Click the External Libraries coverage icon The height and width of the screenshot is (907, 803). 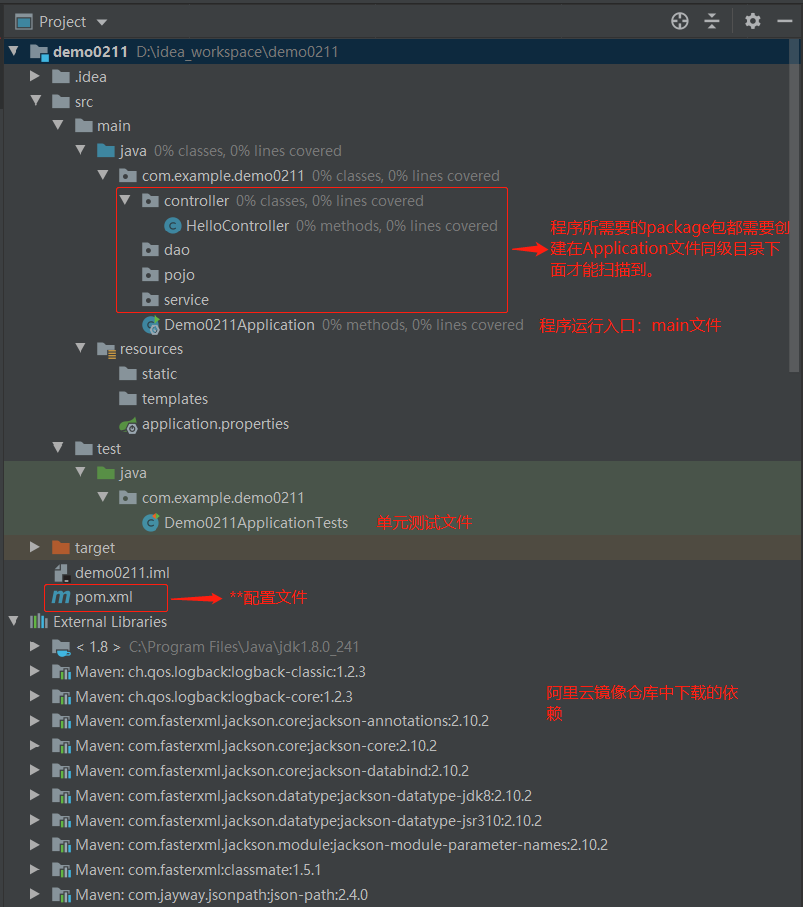pos(35,621)
